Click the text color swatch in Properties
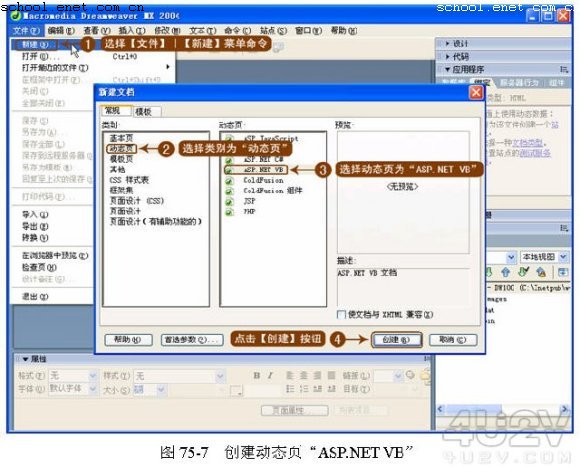This screenshot has height=467, width=580. coord(236,390)
